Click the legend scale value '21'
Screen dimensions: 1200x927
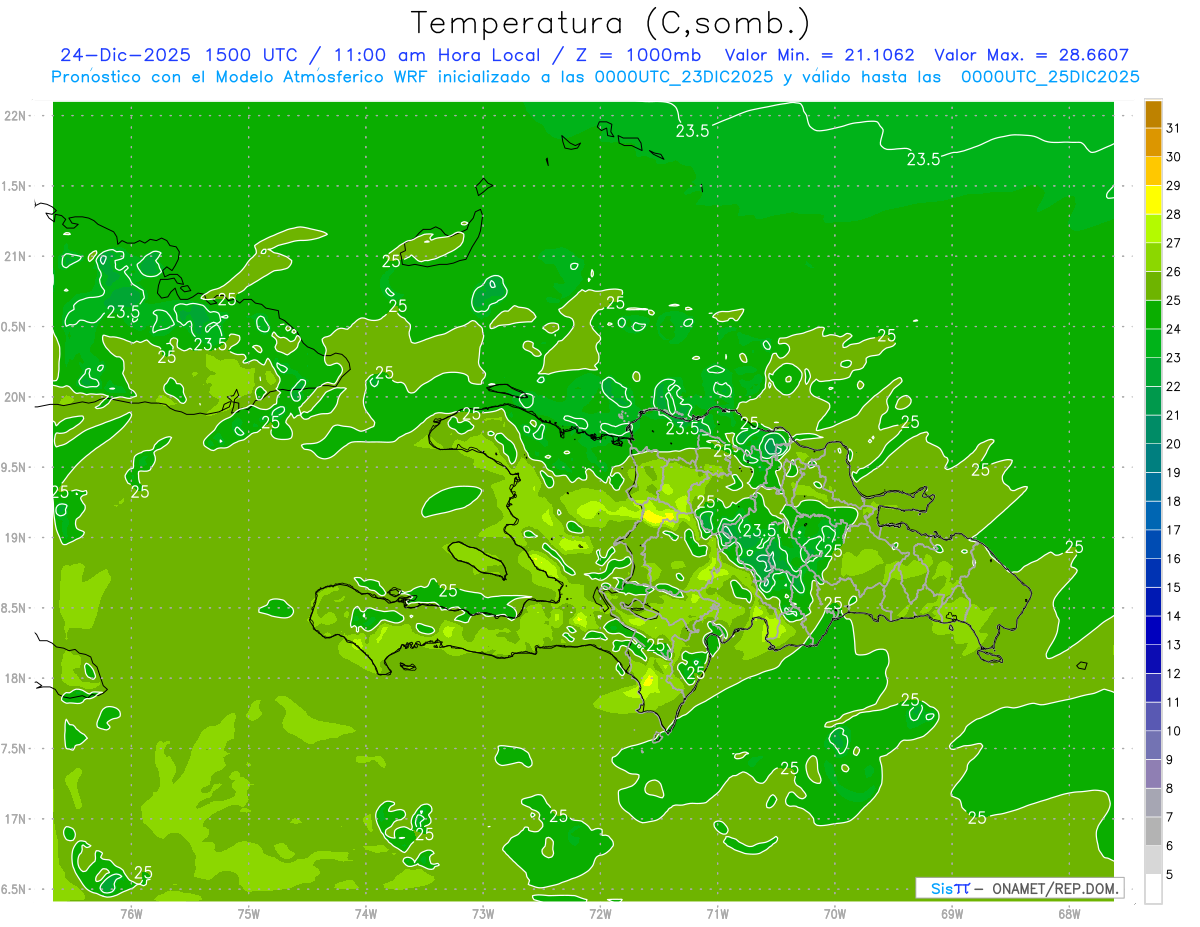1174,416
